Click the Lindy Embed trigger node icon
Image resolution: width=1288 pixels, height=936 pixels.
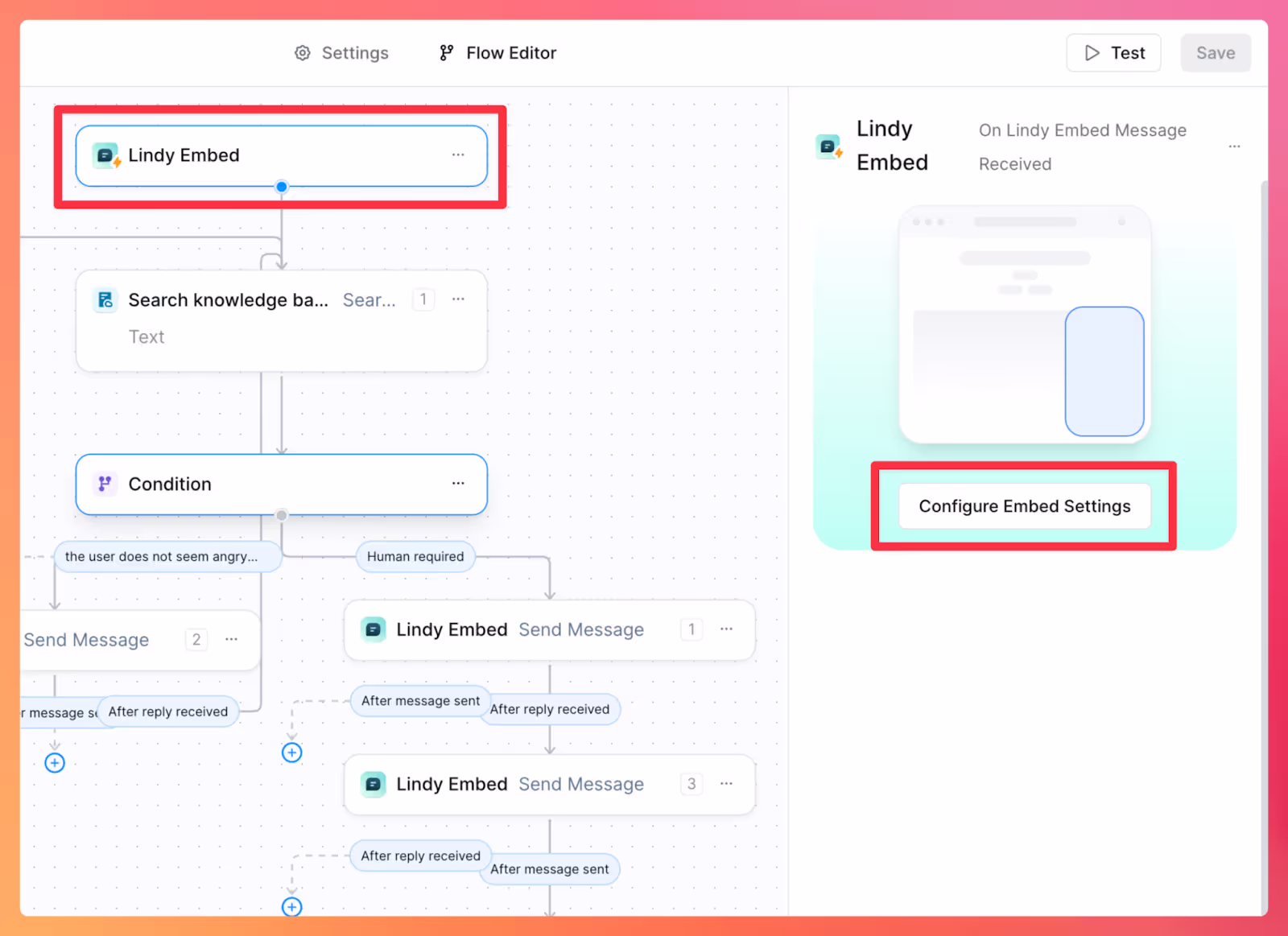[105, 155]
